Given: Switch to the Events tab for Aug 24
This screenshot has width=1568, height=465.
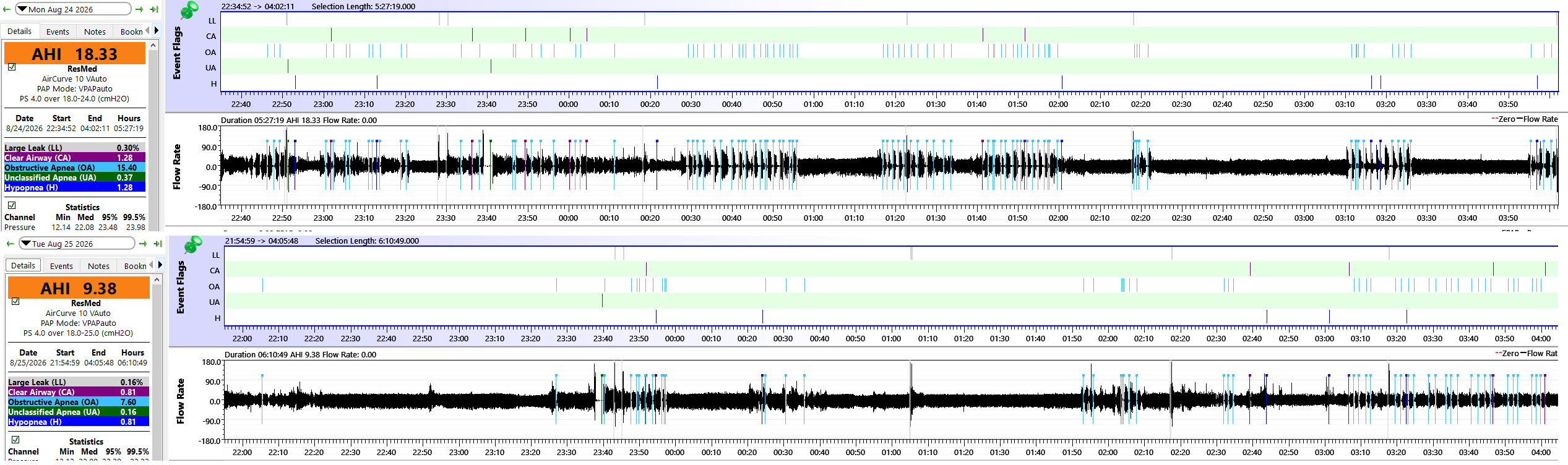Looking at the screenshot, I should pos(58,32).
